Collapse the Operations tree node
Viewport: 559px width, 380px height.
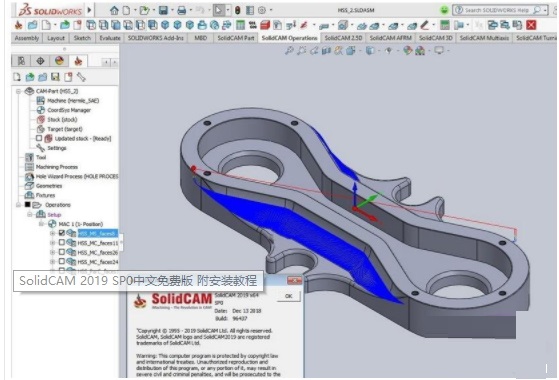click(x=18, y=205)
